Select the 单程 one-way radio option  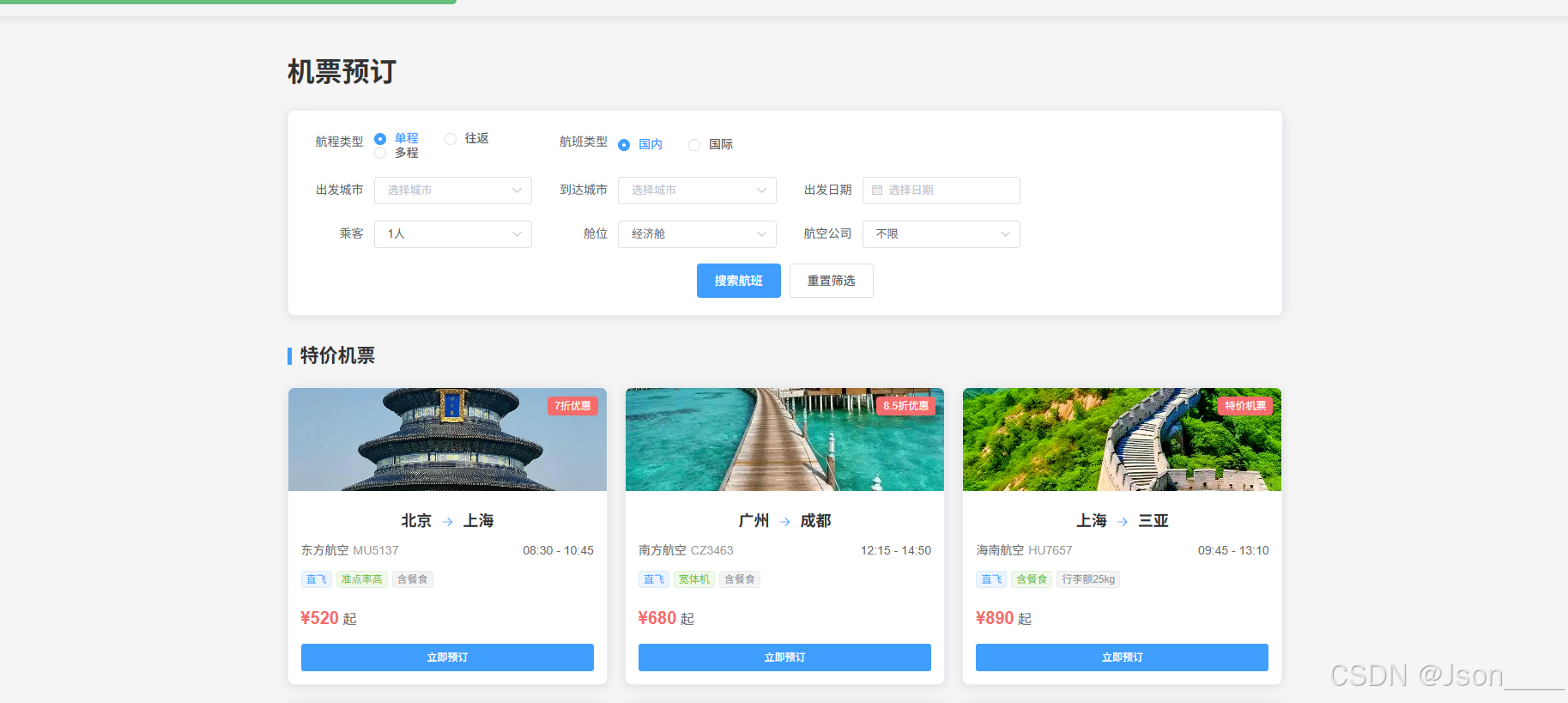tap(397, 138)
